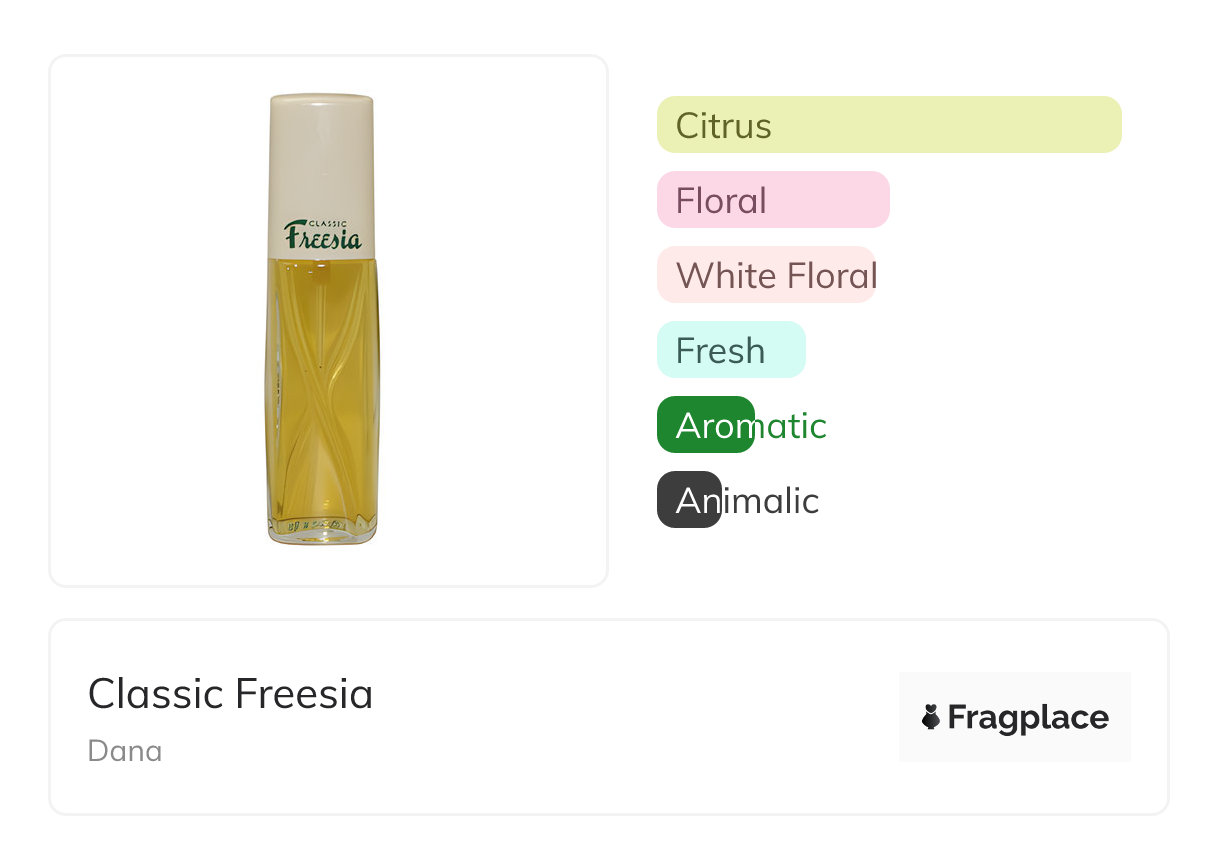Click the green Freesia logo on the bottle
Viewport: 1218px width, 864px height.
coord(323,236)
